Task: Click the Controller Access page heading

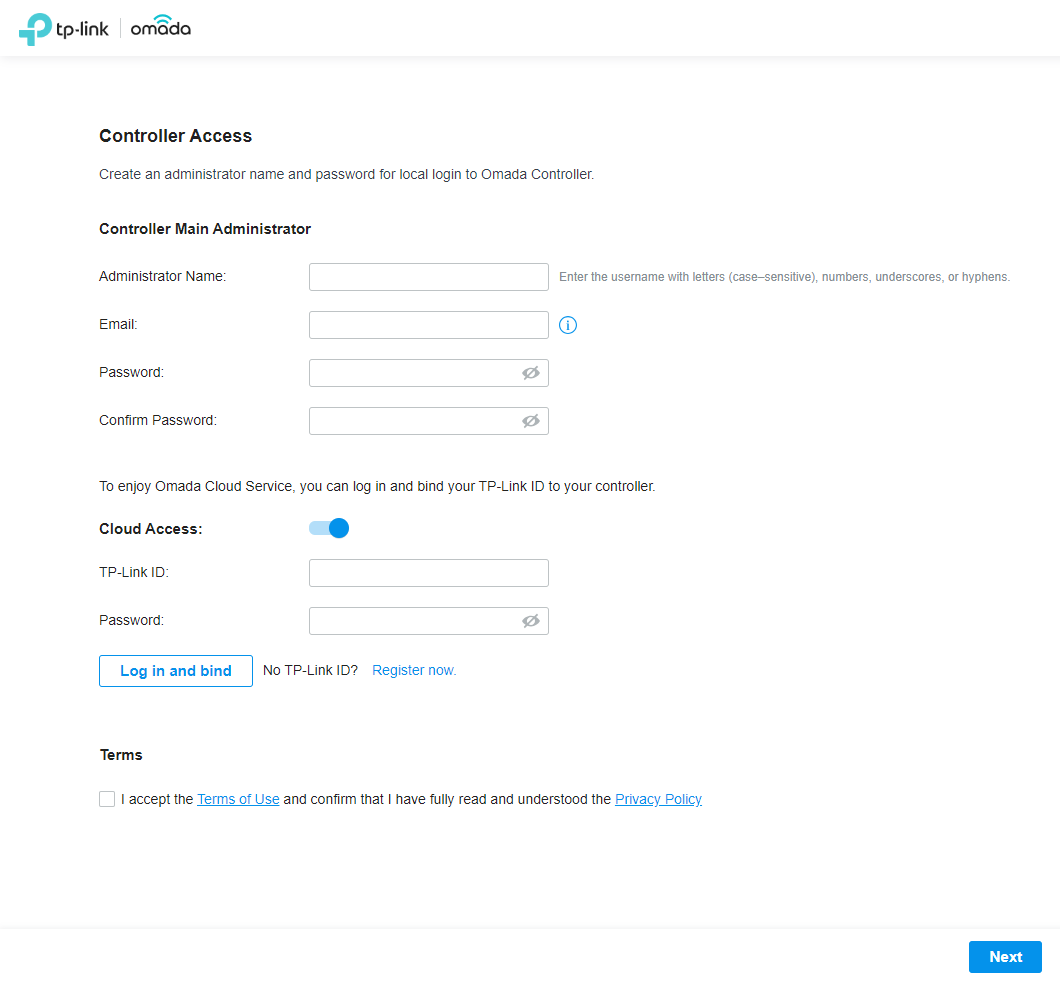Action: point(176,136)
